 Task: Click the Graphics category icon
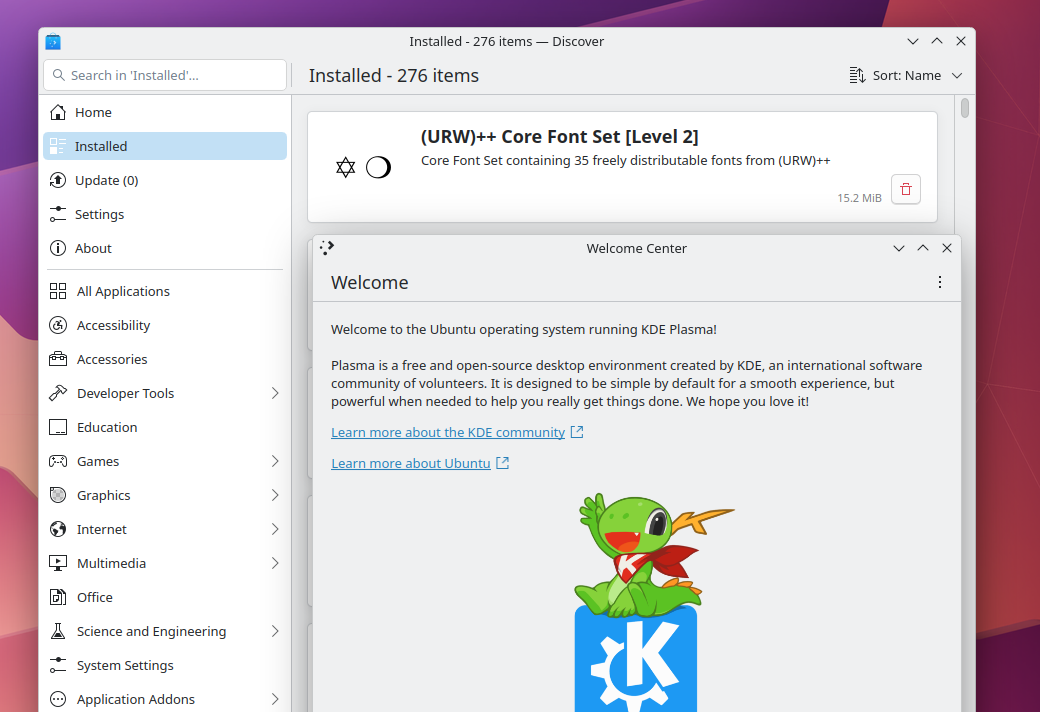(x=58, y=495)
